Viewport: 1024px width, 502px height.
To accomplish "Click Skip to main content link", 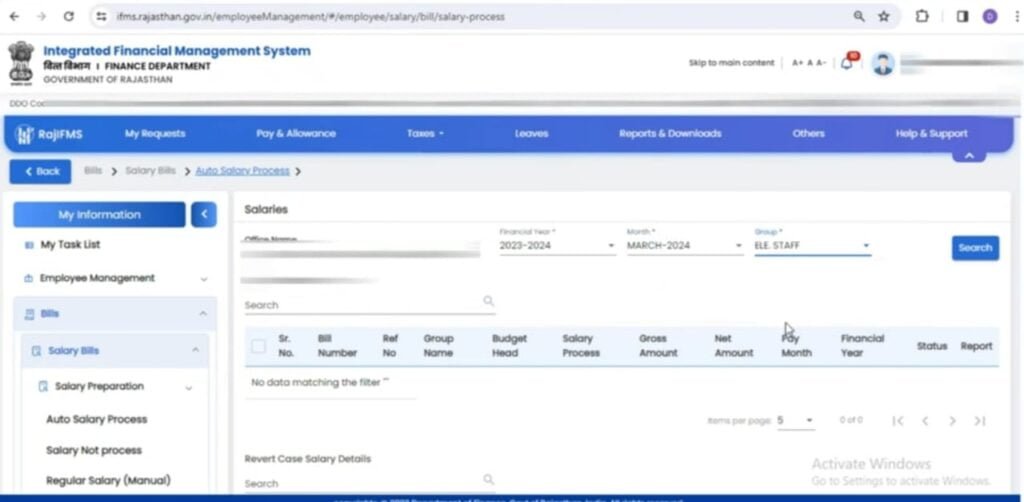I will (731, 63).
